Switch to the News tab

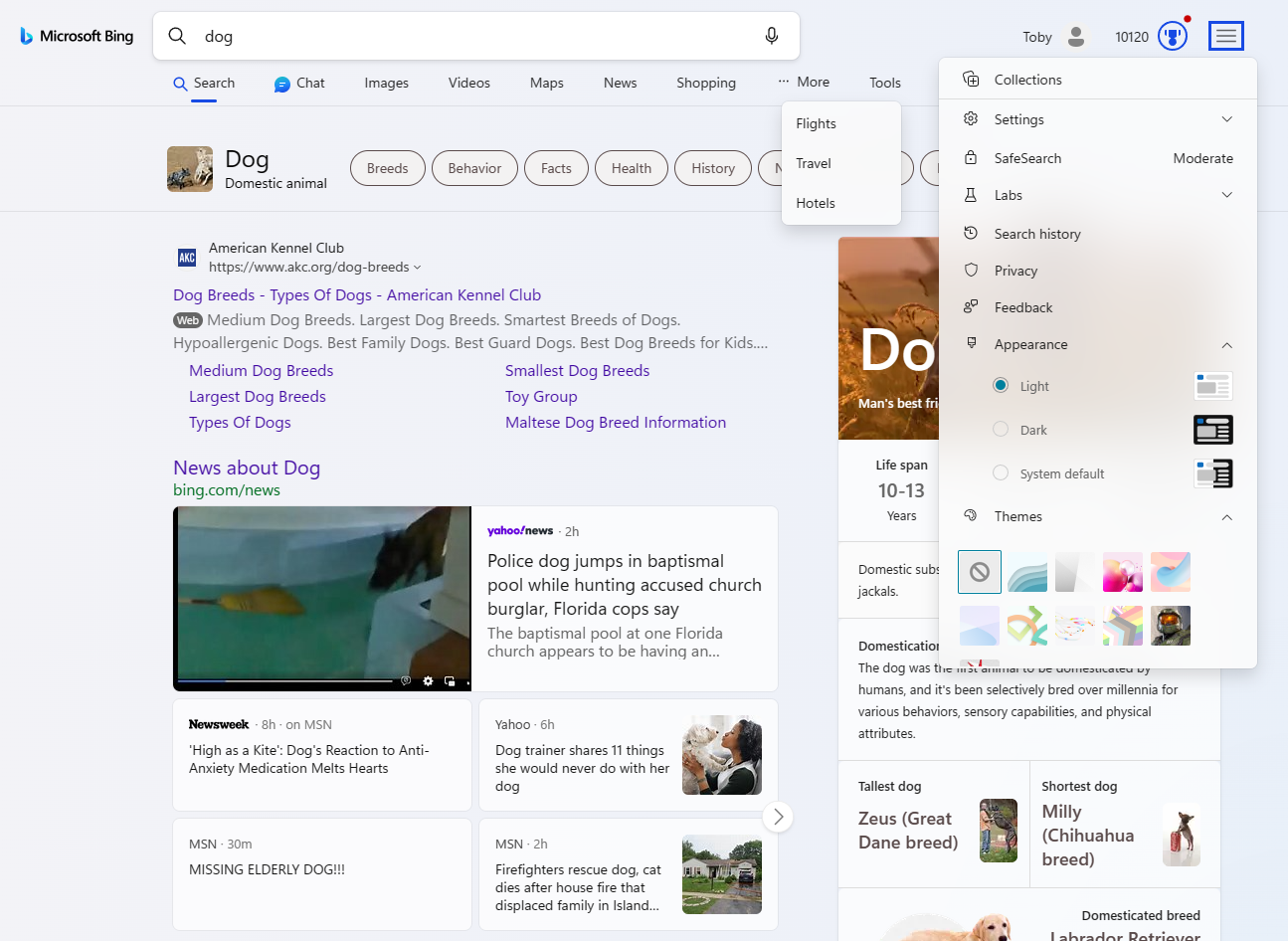point(621,84)
